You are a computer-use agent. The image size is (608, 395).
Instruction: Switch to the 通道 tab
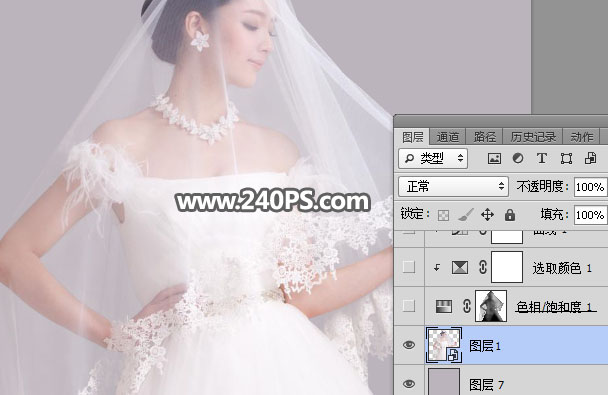pos(447,137)
